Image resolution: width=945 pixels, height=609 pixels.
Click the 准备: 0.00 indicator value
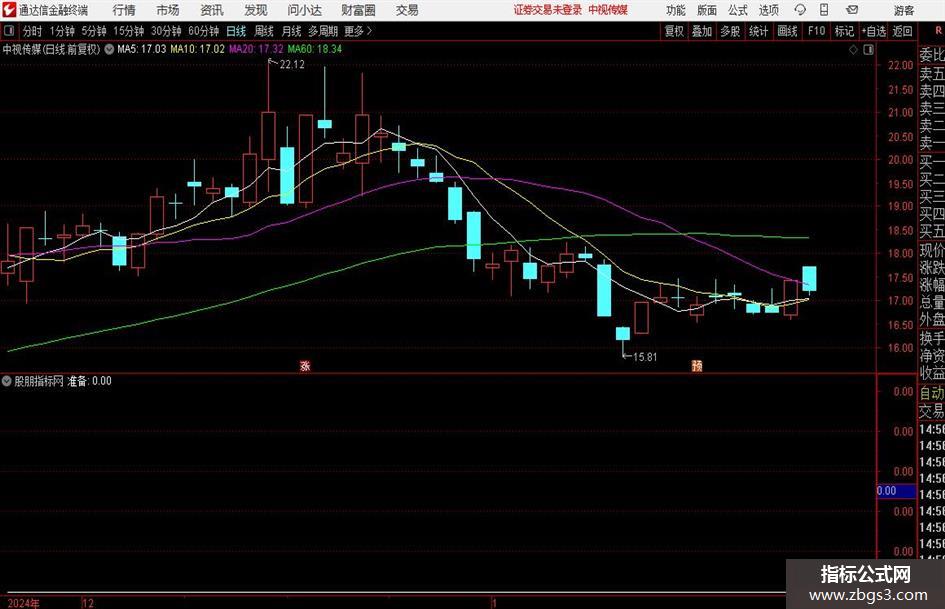89,381
